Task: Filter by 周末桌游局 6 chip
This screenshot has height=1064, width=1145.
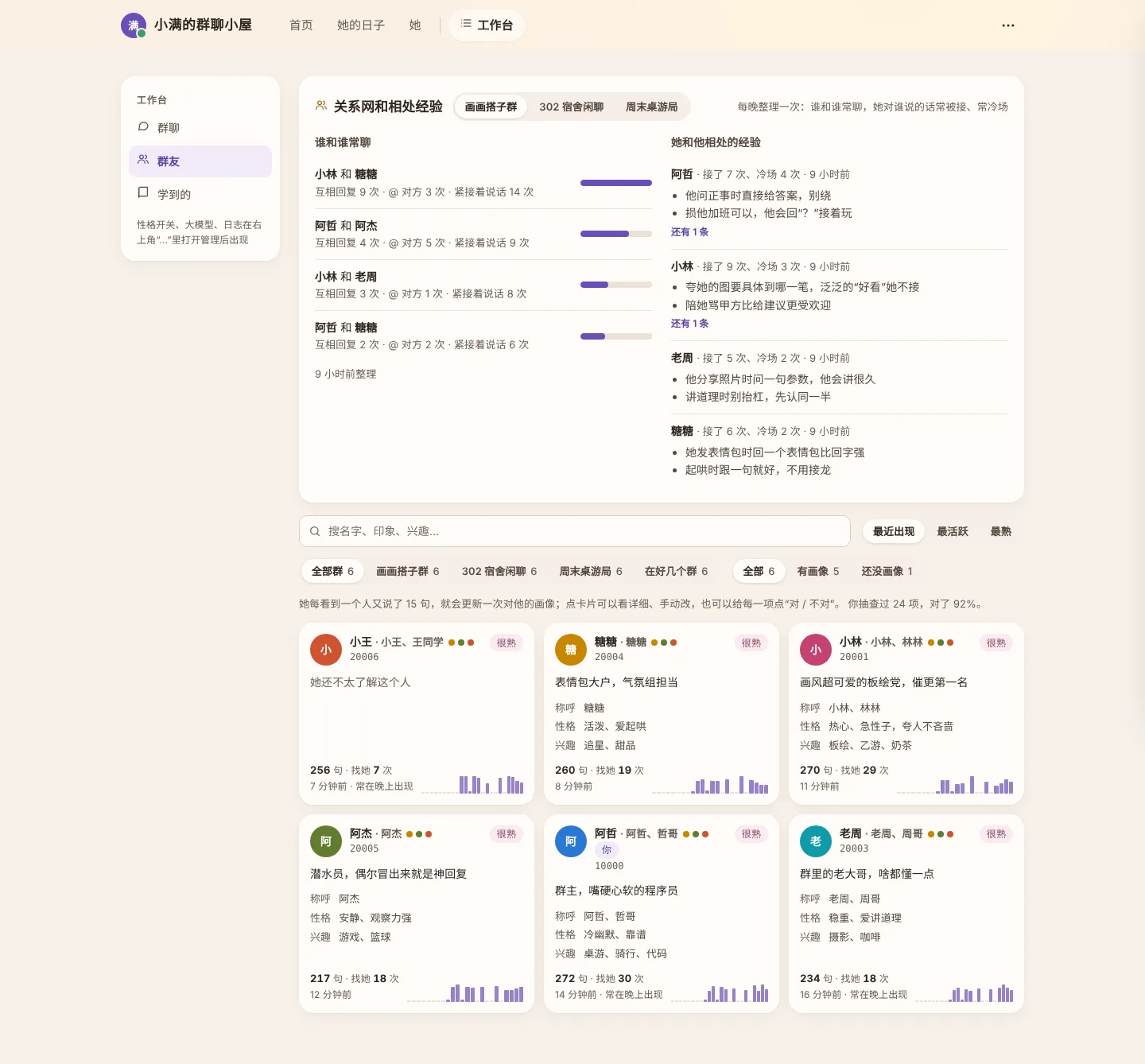Action: pyautogui.click(x=591, y=571)
